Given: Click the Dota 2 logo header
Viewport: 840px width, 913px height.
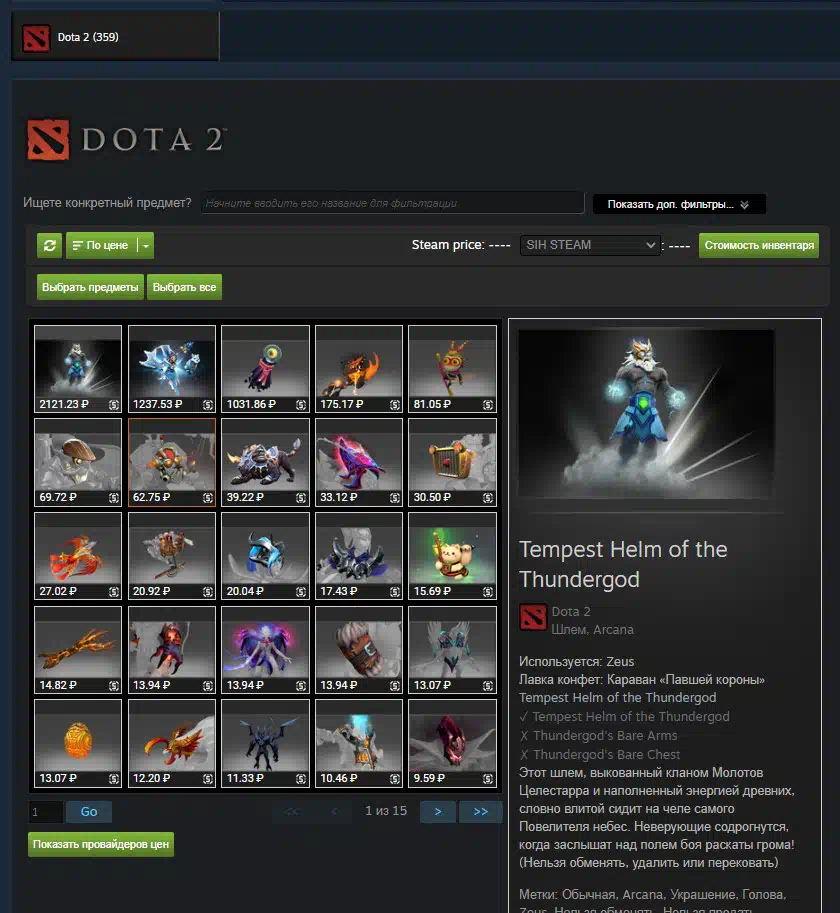Looking at the screenshot, I should tap(126, 140).
